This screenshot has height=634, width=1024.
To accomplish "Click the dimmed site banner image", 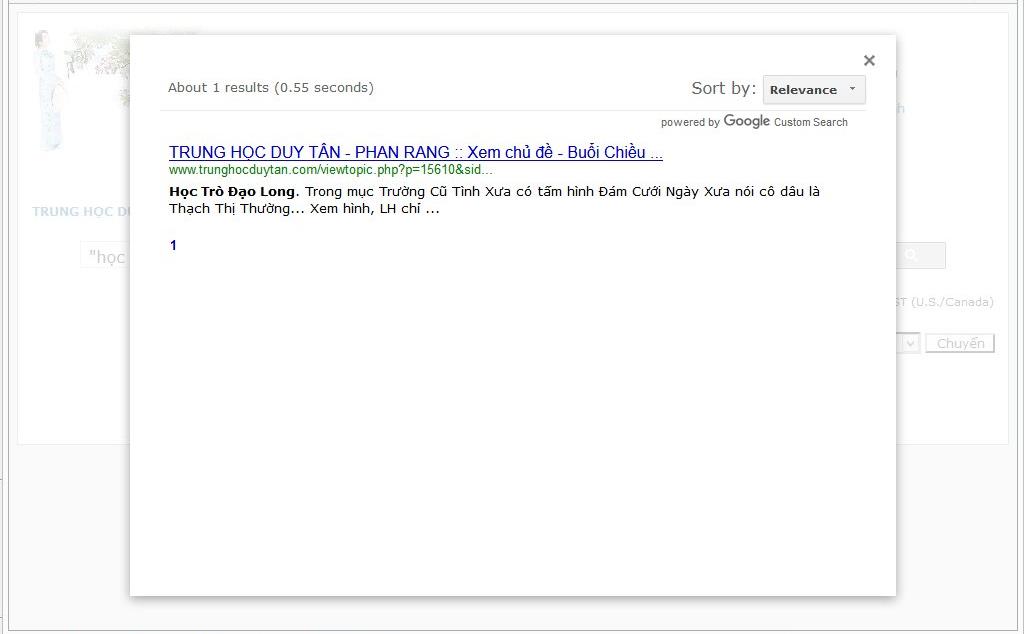I will tap(82, 89).
